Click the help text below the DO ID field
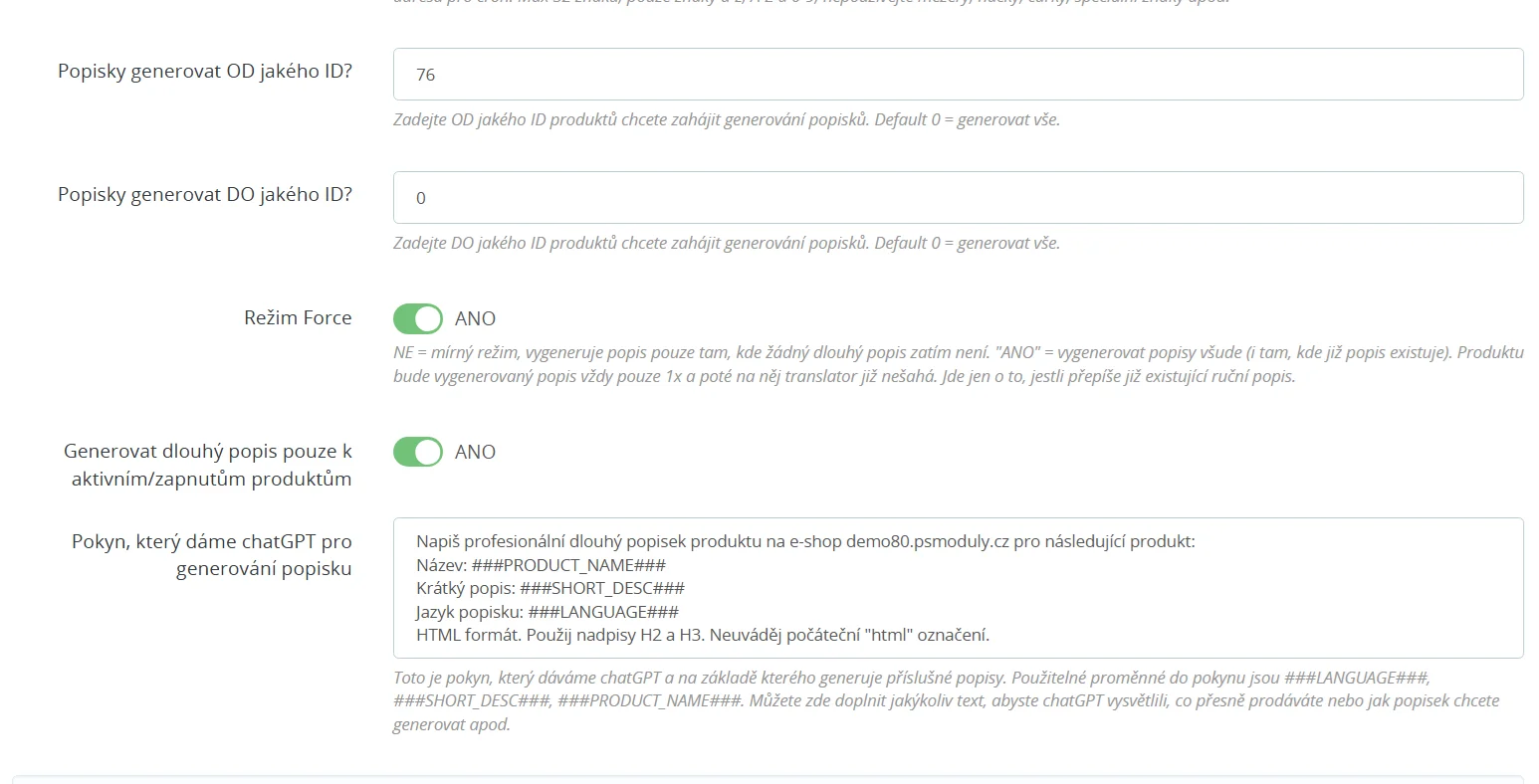 (726, 244)
